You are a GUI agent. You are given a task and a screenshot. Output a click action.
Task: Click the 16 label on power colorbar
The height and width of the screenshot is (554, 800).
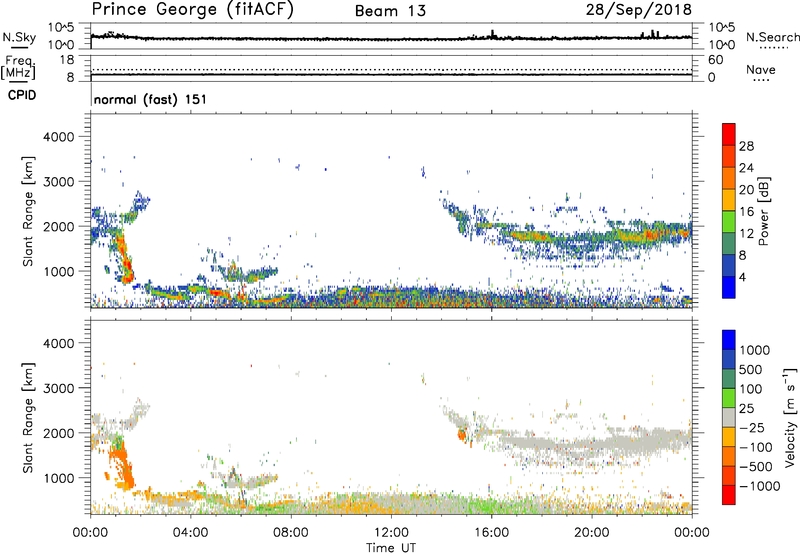tap(746, 212)
